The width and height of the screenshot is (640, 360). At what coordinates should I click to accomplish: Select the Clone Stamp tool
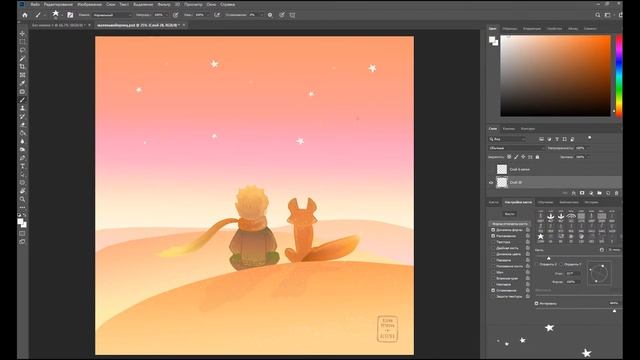pyautogui.click(x=22, y=108)
